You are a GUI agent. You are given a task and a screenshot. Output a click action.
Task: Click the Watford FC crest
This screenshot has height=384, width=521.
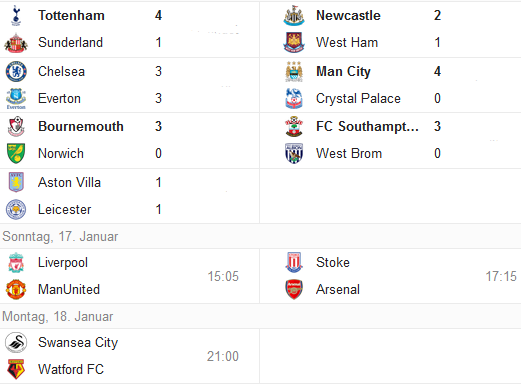(16, 369)
